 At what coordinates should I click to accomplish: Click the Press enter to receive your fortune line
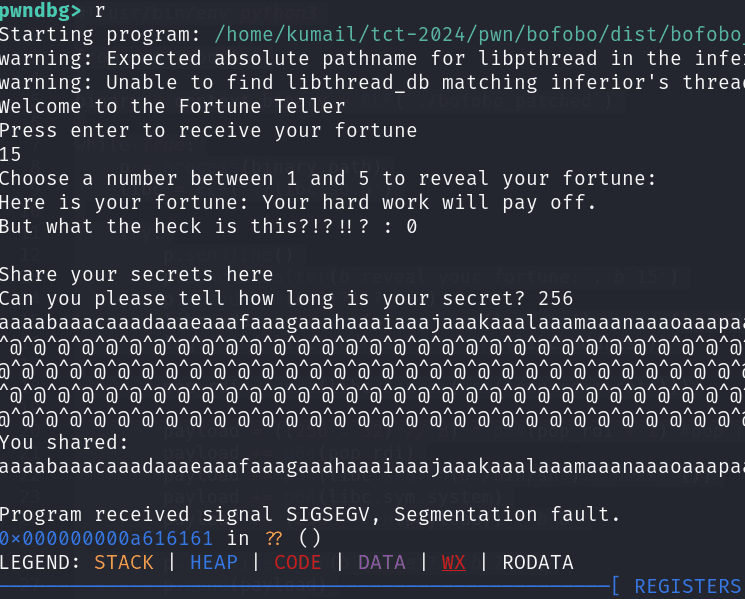pos(208,131)
